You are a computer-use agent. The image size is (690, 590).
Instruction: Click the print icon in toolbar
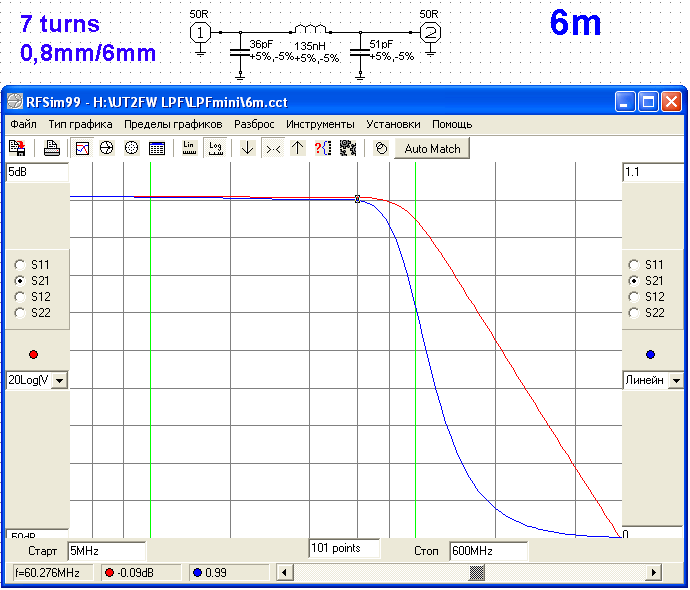[x=51, y=148]
